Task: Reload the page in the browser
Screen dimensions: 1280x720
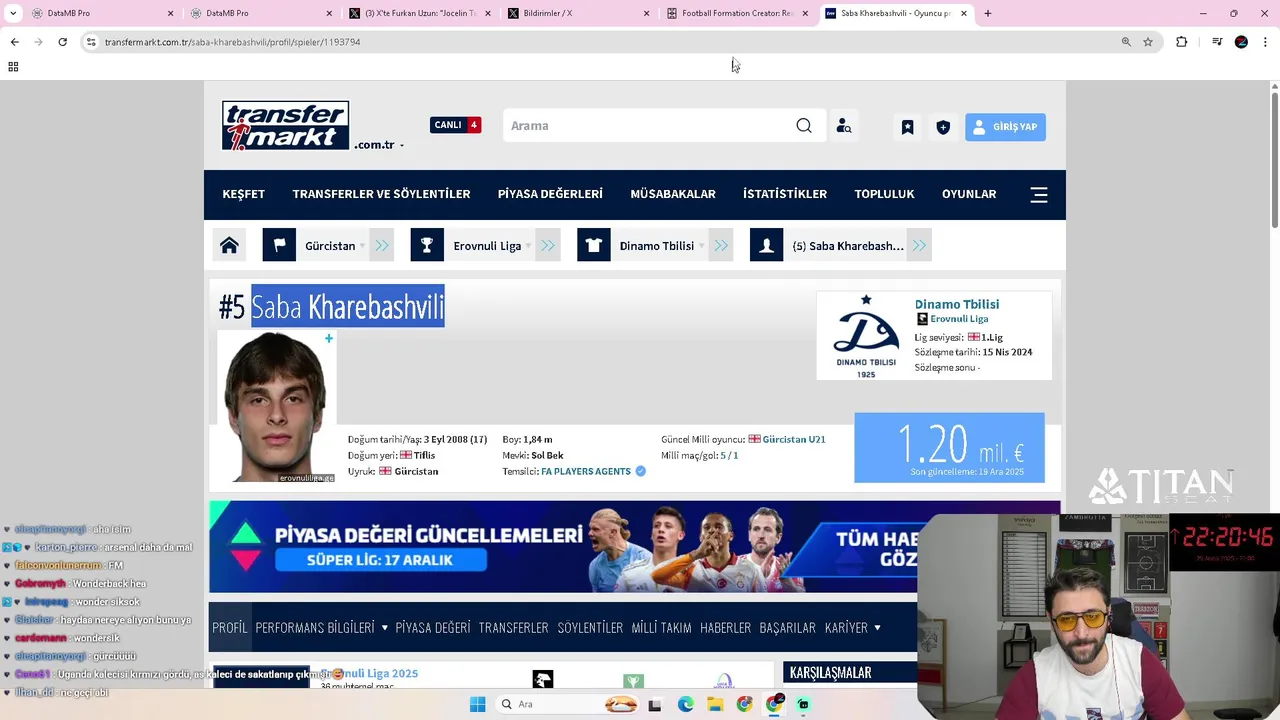Action: 62,42
